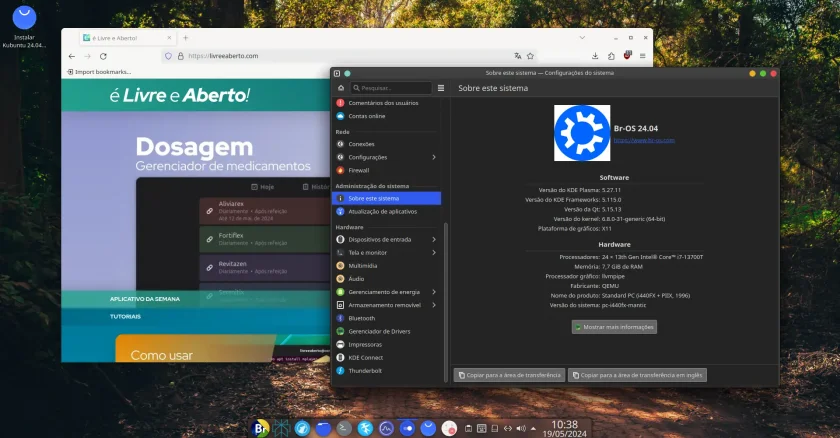Expand 'Tela e monitor' settings
This screenshot has height=438, width=840.
pyautogui.click(x=386, y=253)
